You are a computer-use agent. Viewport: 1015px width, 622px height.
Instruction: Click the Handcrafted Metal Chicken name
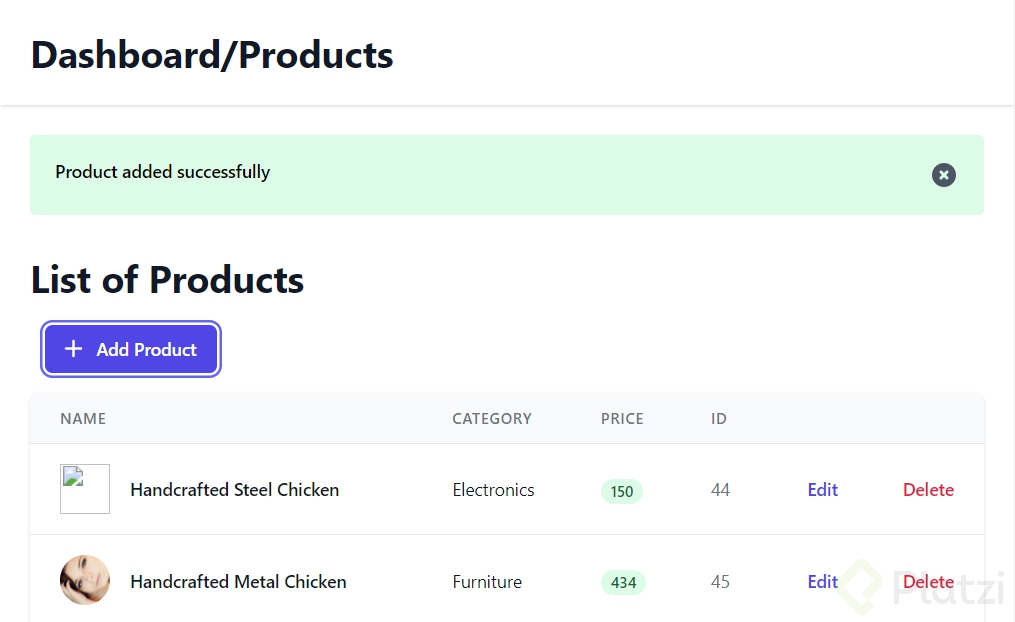tap(238, 581)
